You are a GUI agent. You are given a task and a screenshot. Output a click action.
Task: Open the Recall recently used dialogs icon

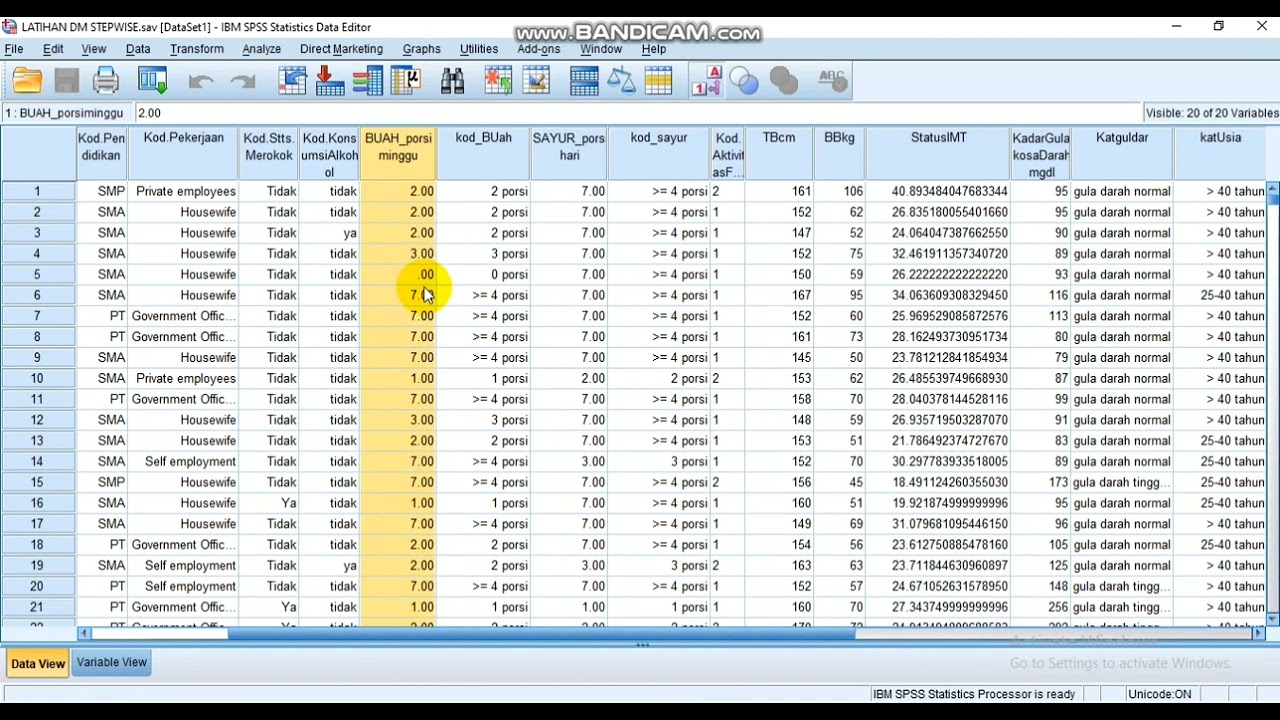153,81
